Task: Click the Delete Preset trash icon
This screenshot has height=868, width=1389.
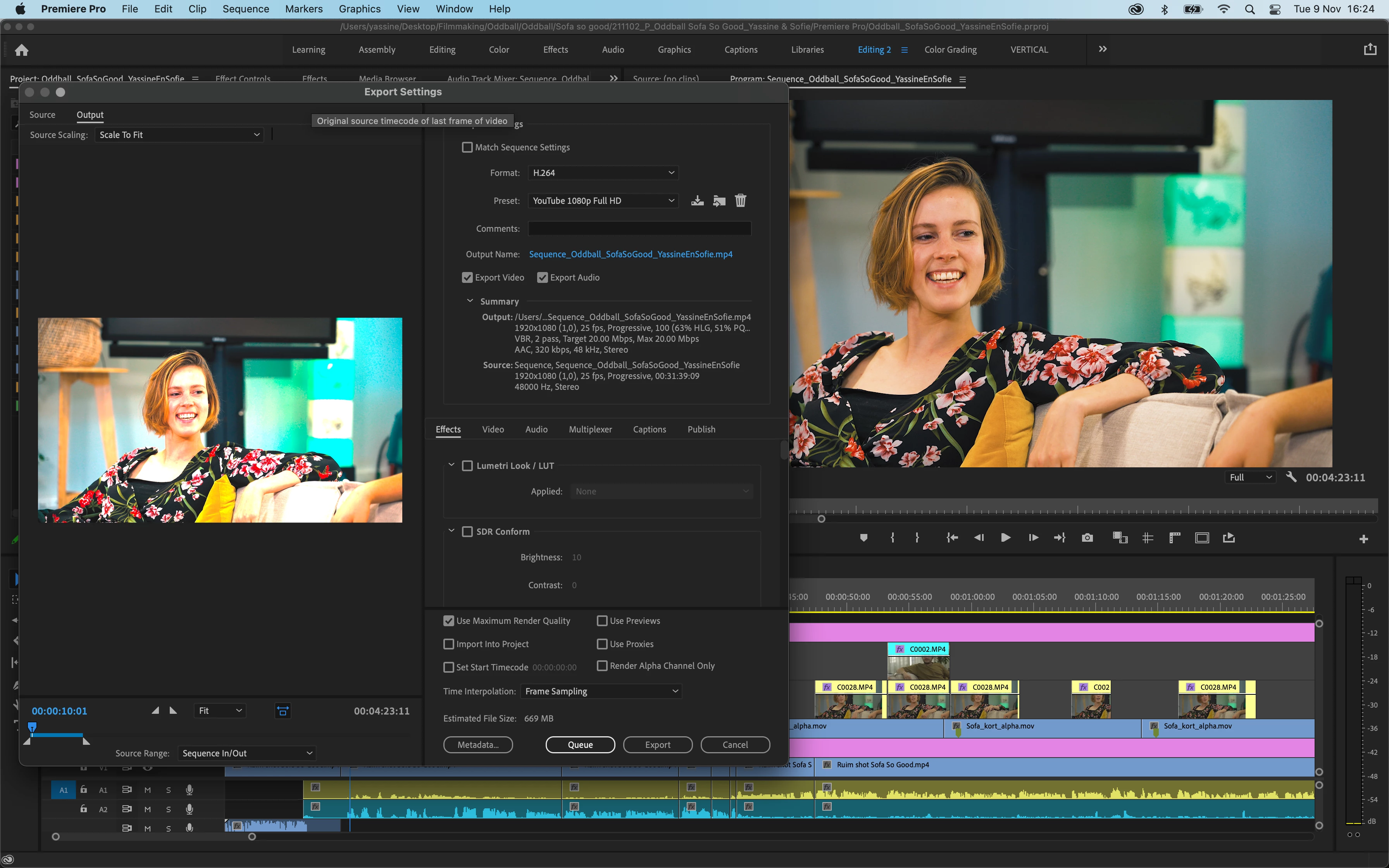Action: tap(740, 200)
